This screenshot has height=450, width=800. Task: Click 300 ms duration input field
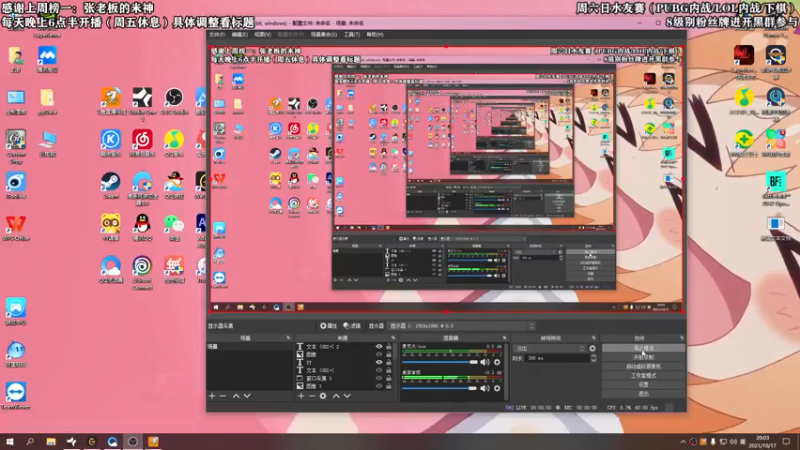pos(557,359)
